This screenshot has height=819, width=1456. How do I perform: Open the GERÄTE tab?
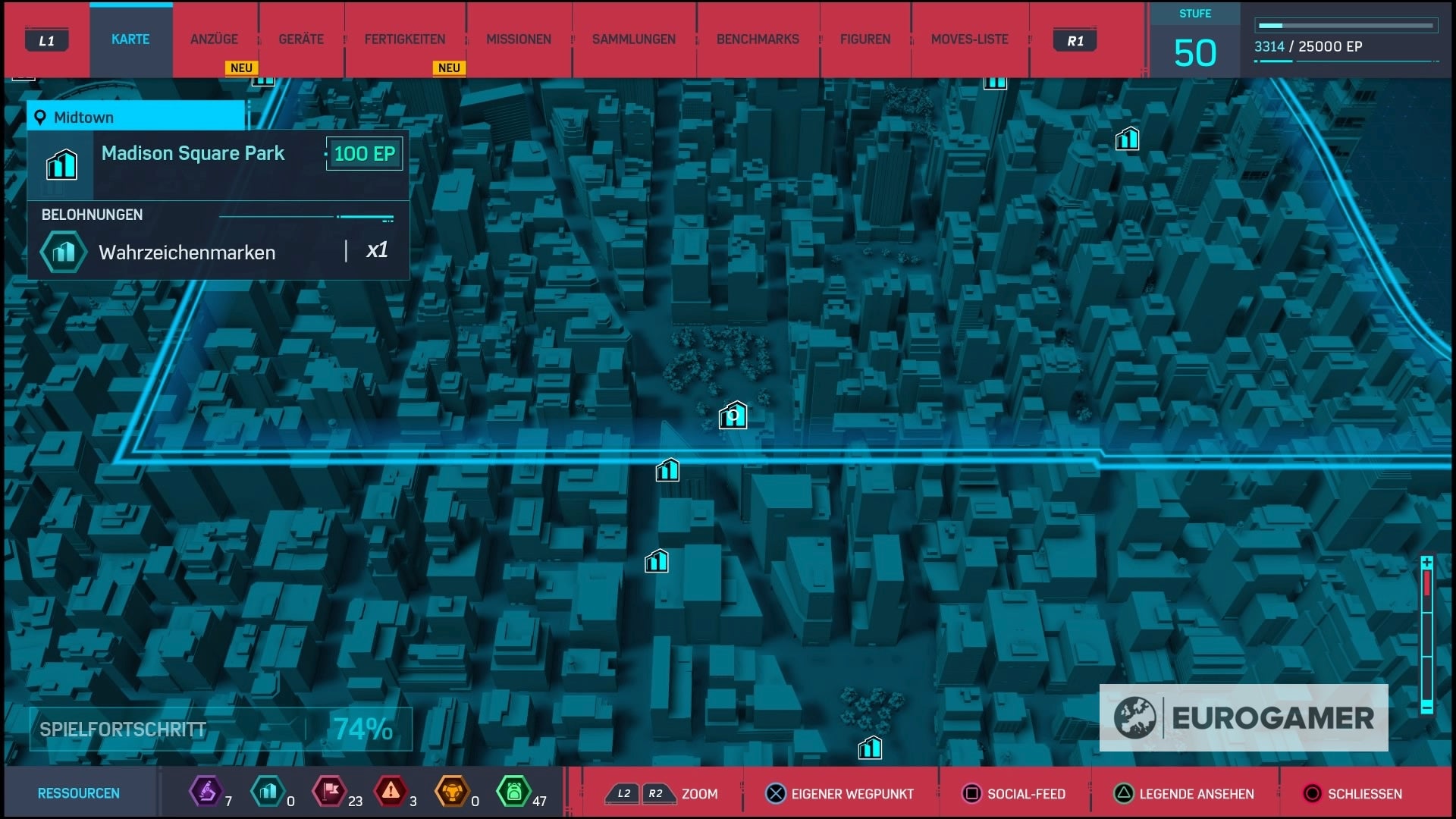pos(301,39)
